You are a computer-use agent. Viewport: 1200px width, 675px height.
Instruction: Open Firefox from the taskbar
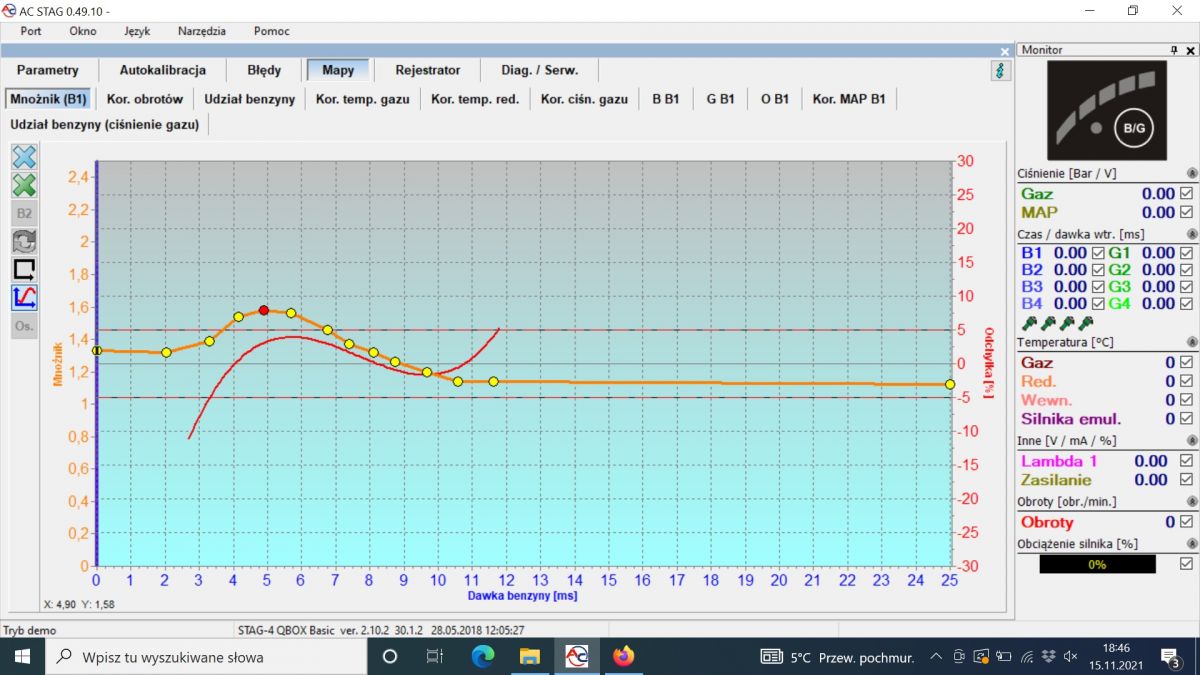pyautogui.click(x=624, y=656)
